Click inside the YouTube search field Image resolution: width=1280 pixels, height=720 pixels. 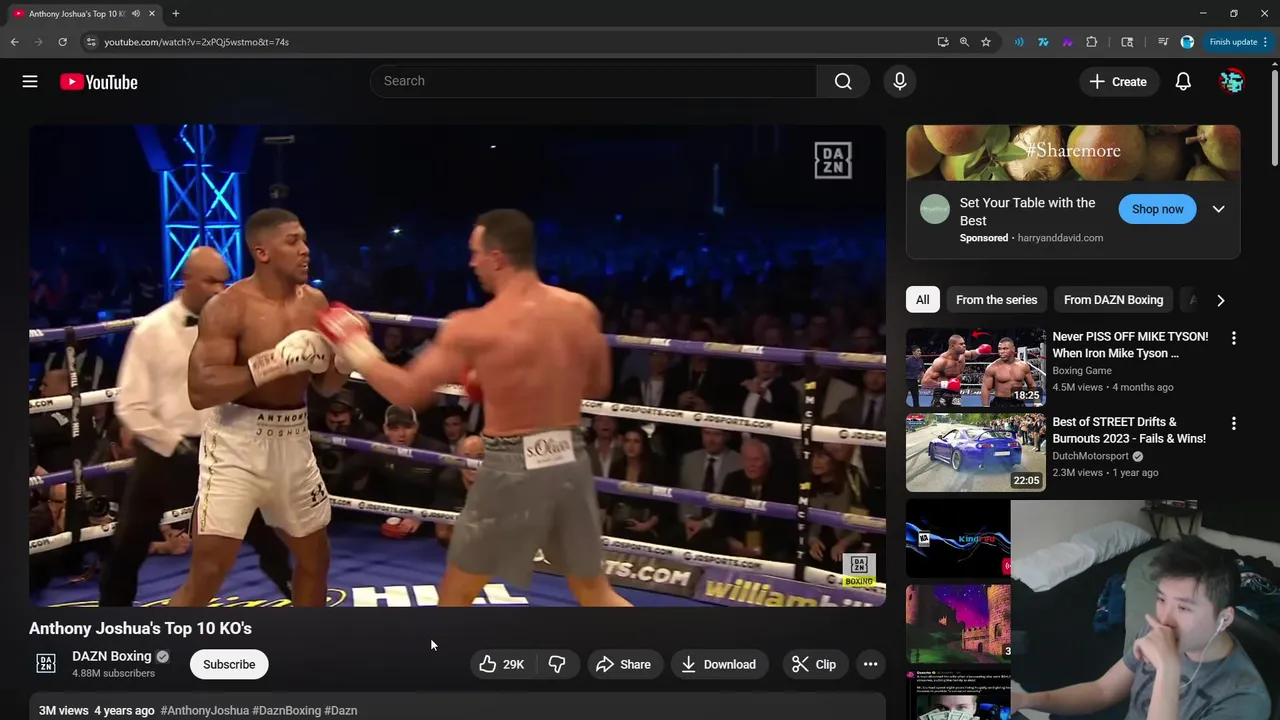pos(594,81)
